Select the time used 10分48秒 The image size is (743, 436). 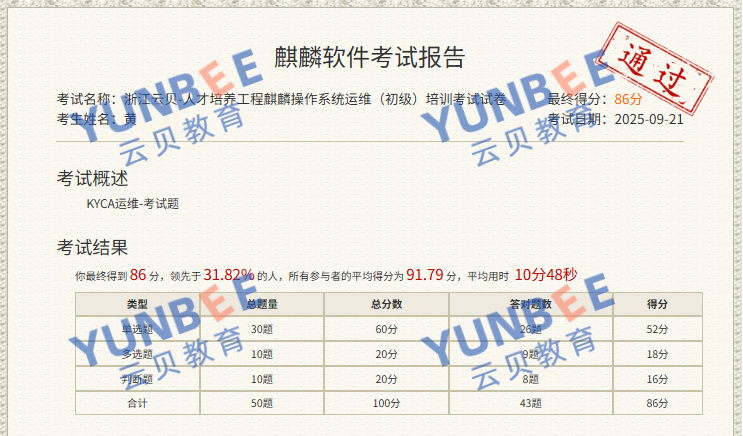(x=546, y=275)
